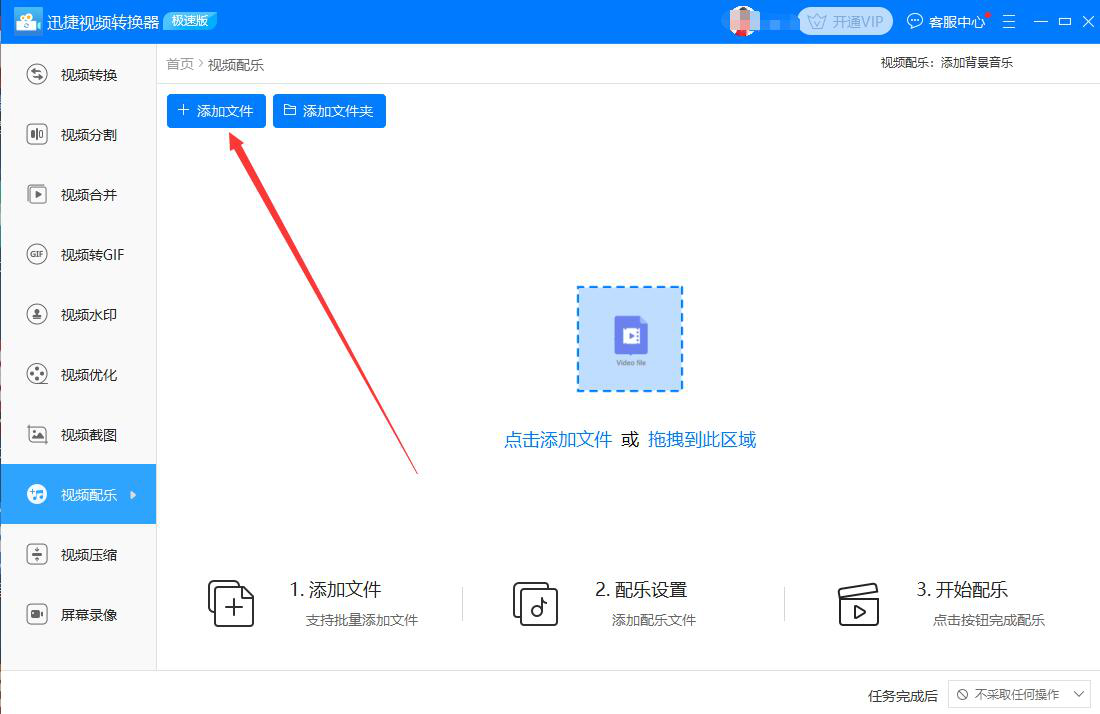Click the 1. 添加文件 step title

pyautogui.click(x=335, y=590)
